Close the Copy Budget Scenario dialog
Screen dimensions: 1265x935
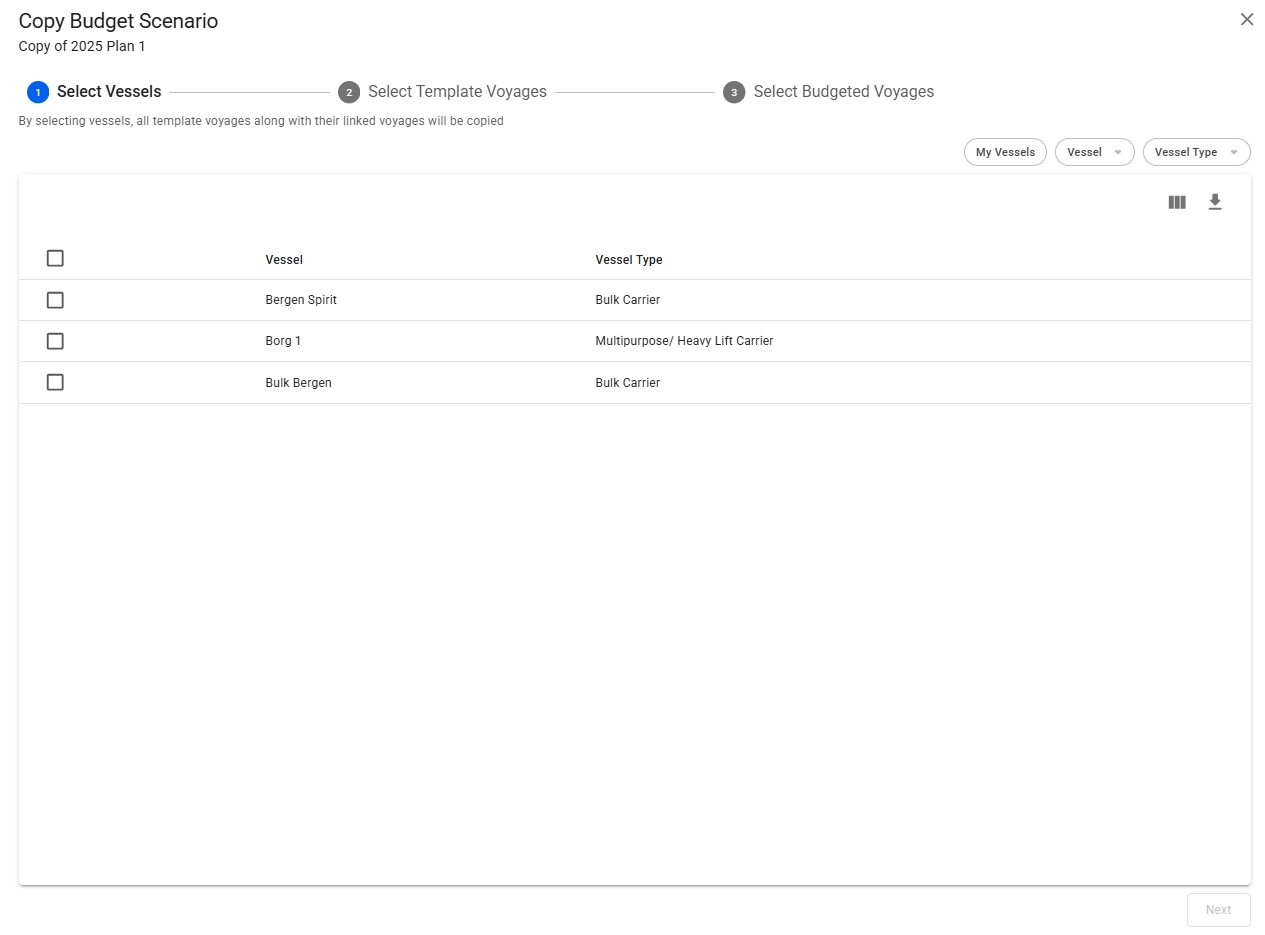point(1246,19)
